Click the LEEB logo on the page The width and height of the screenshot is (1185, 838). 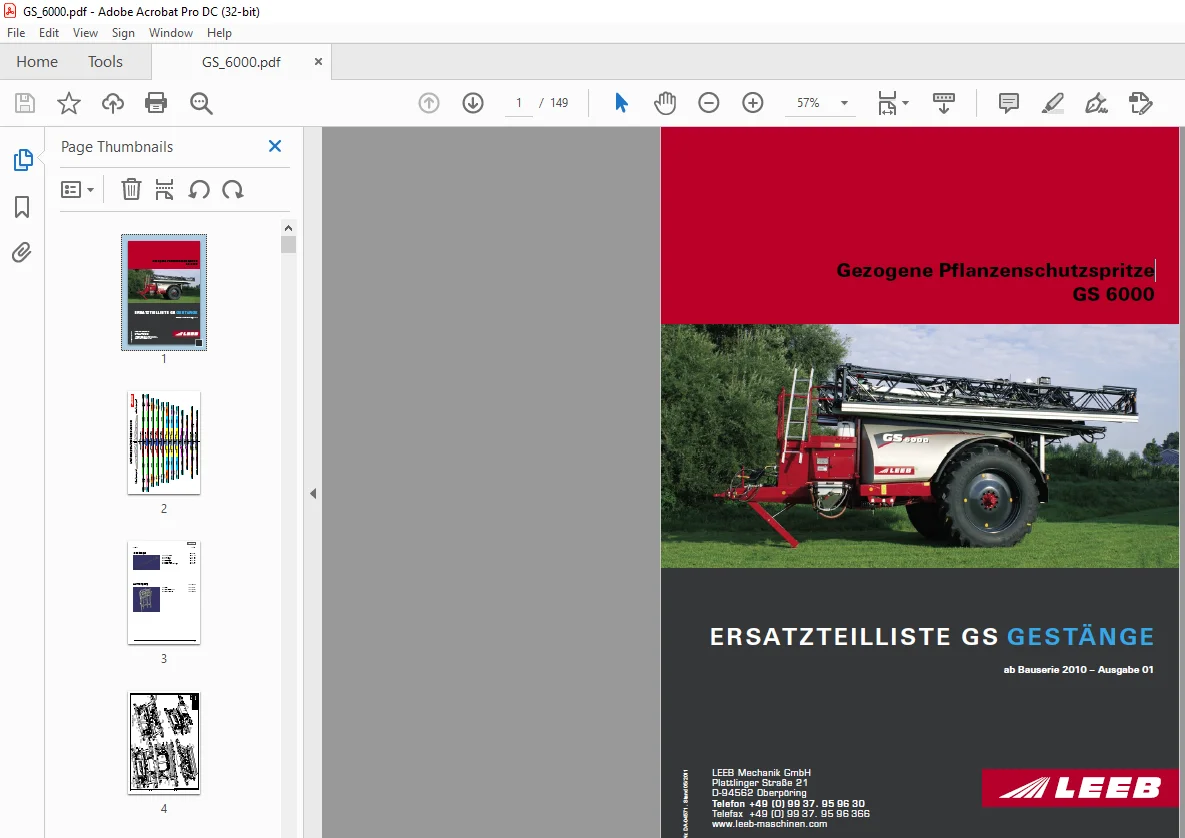click(x=1080, y=787)
